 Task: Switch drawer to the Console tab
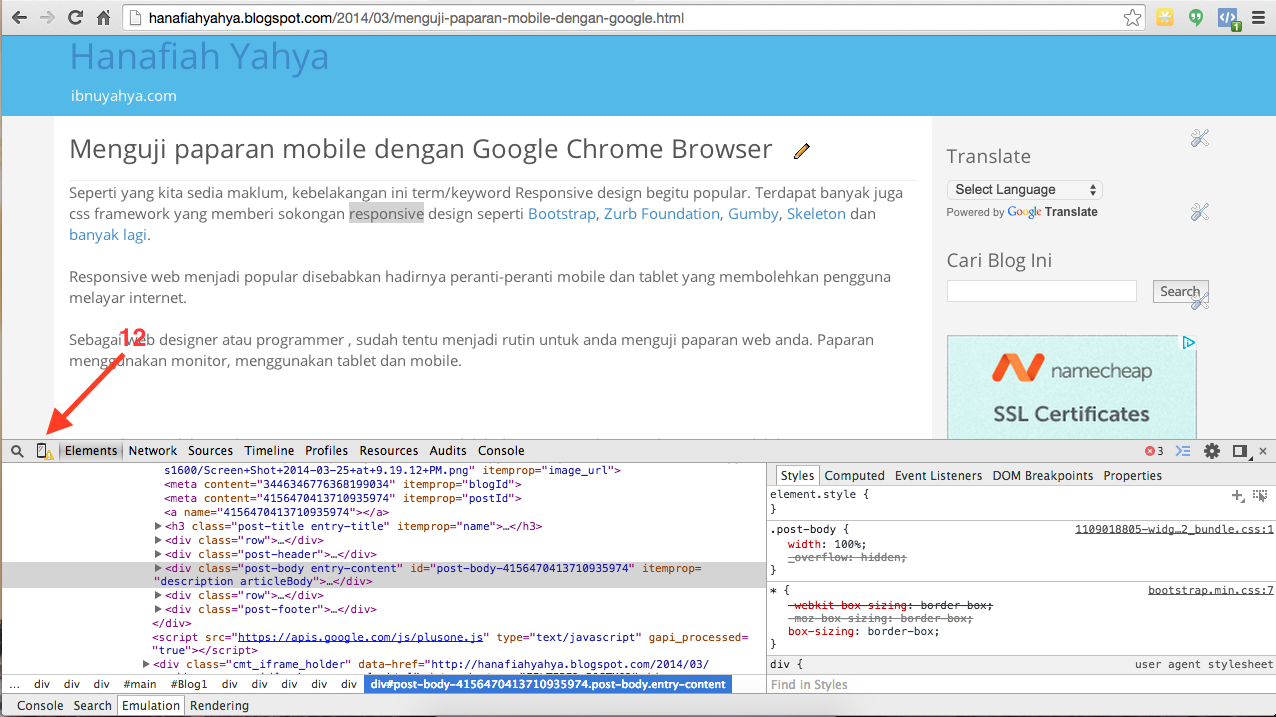pyautogui.click(x=40, y=706)
